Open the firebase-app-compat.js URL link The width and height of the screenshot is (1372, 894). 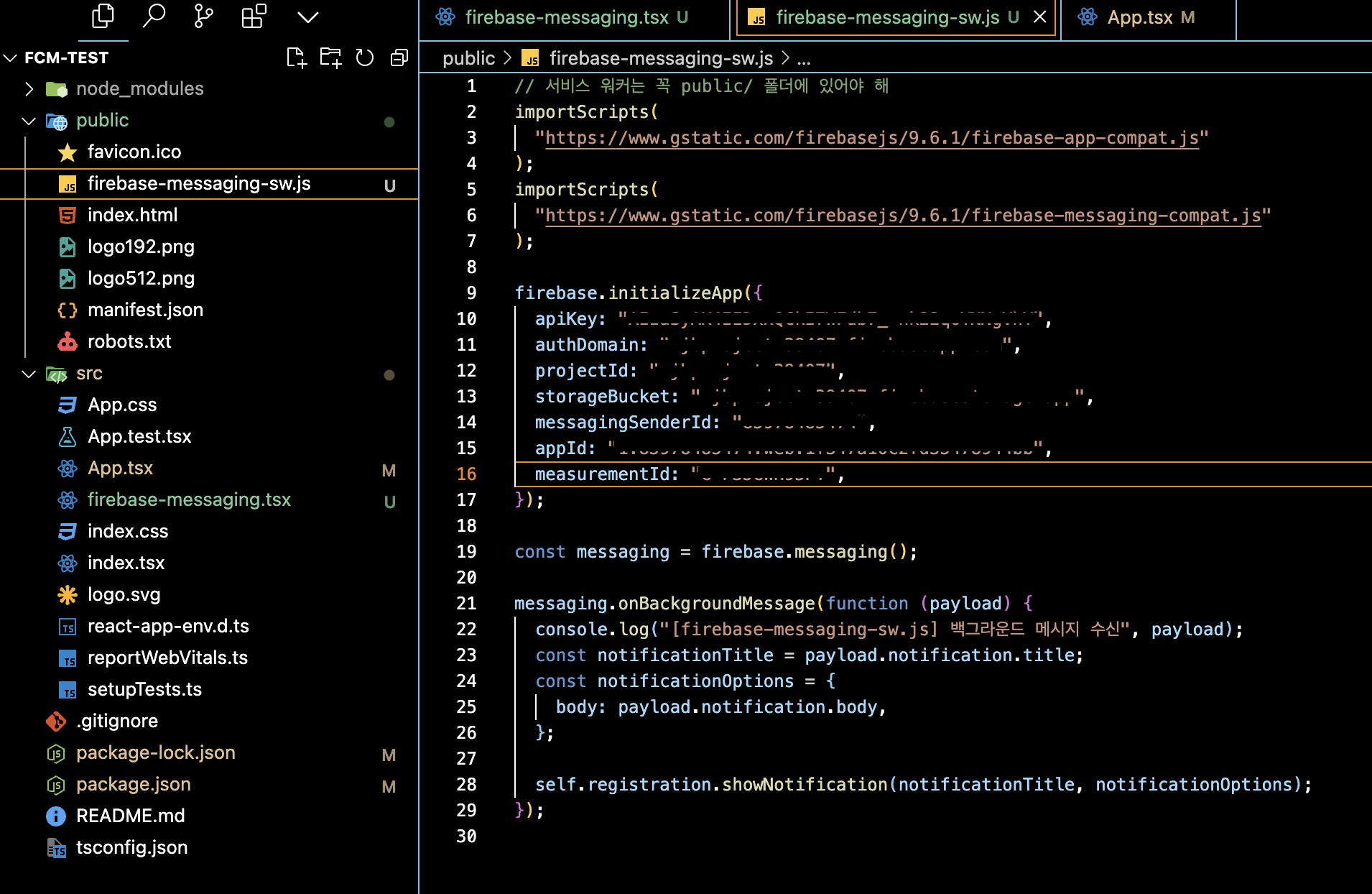point(872,138)
